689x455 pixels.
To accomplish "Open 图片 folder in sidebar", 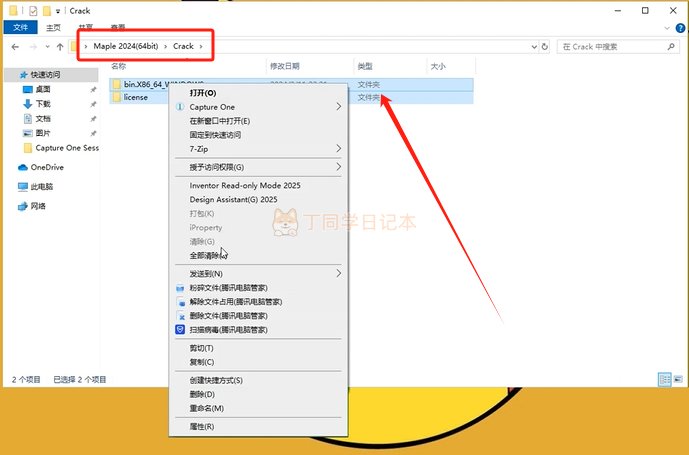I will 43,133.
